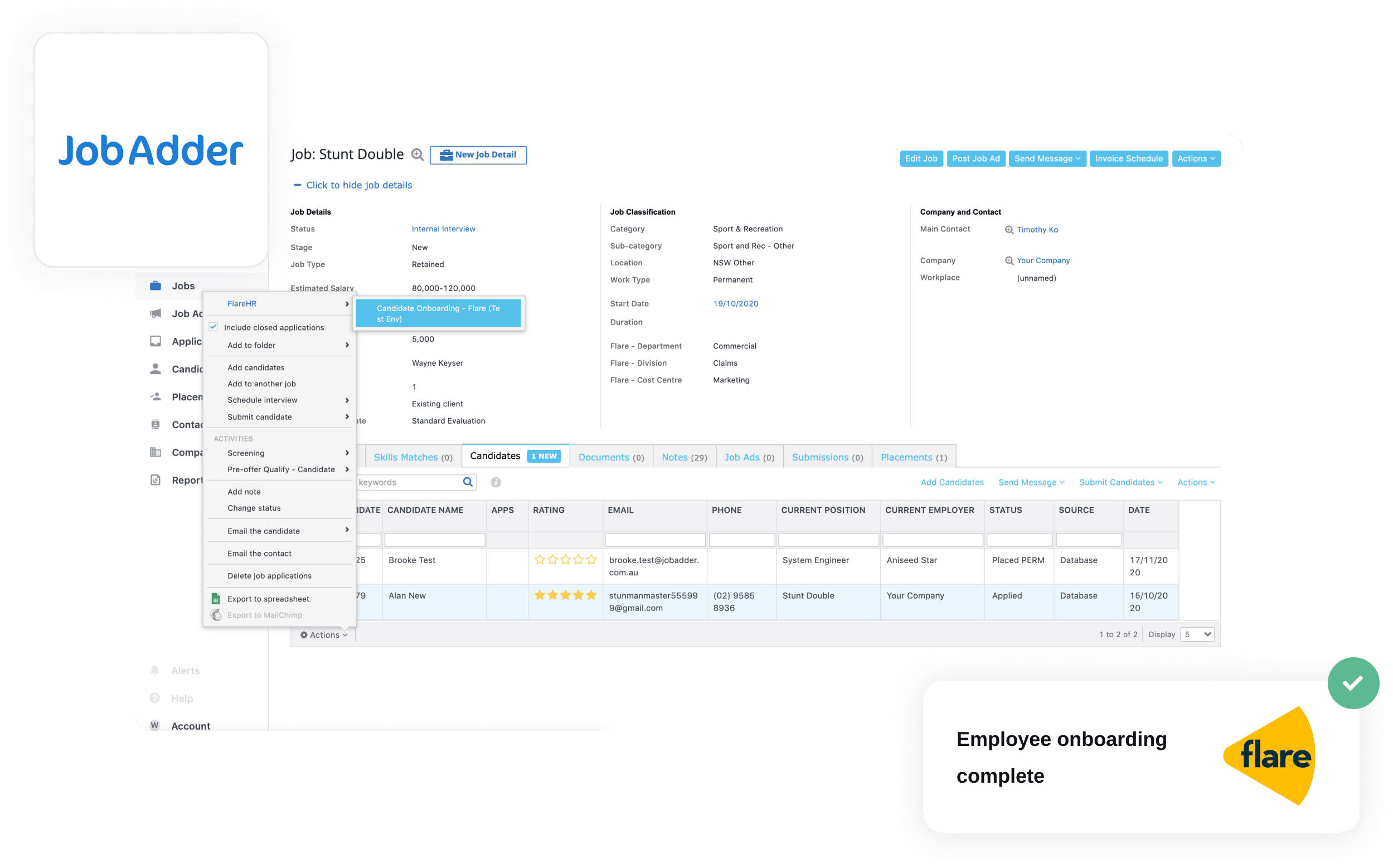Click the Post Job Ad button
1393x868 pixels.
(x=975, y=158)
